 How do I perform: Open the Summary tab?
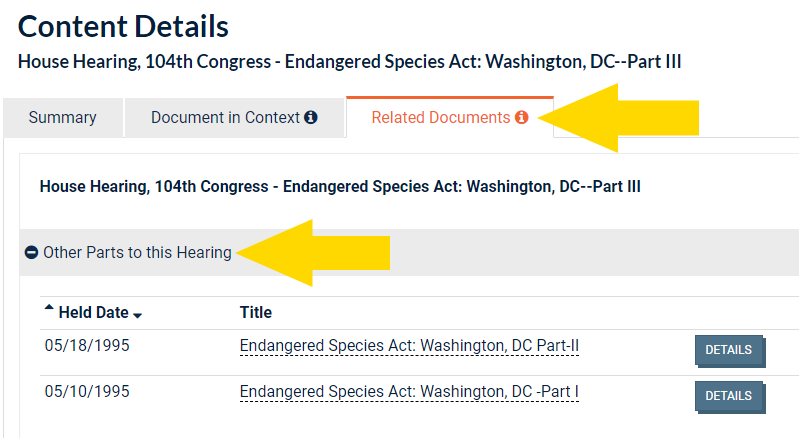[62, 117]
